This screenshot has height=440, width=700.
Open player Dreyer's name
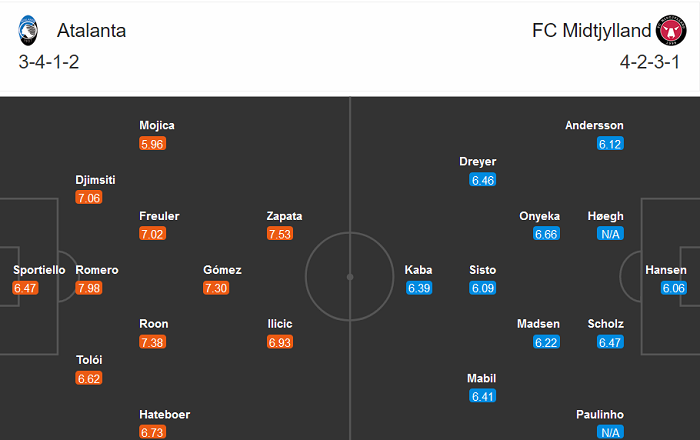(478, 162)
